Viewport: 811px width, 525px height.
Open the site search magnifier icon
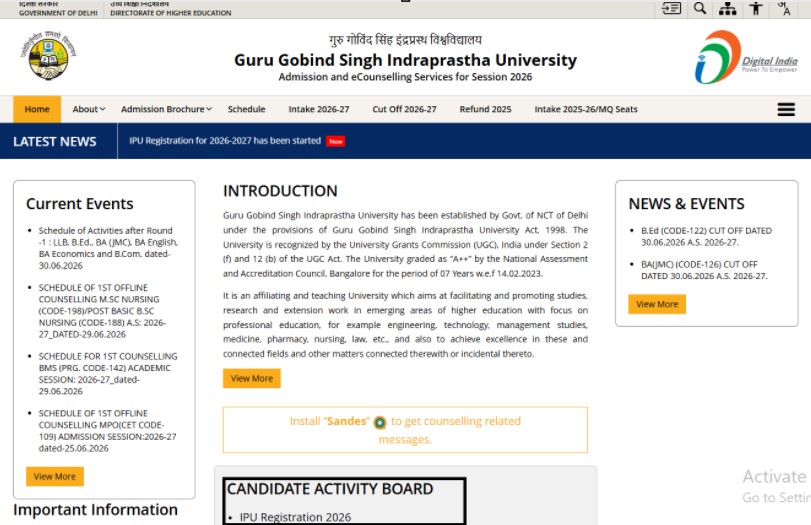(x=700, y=8)
